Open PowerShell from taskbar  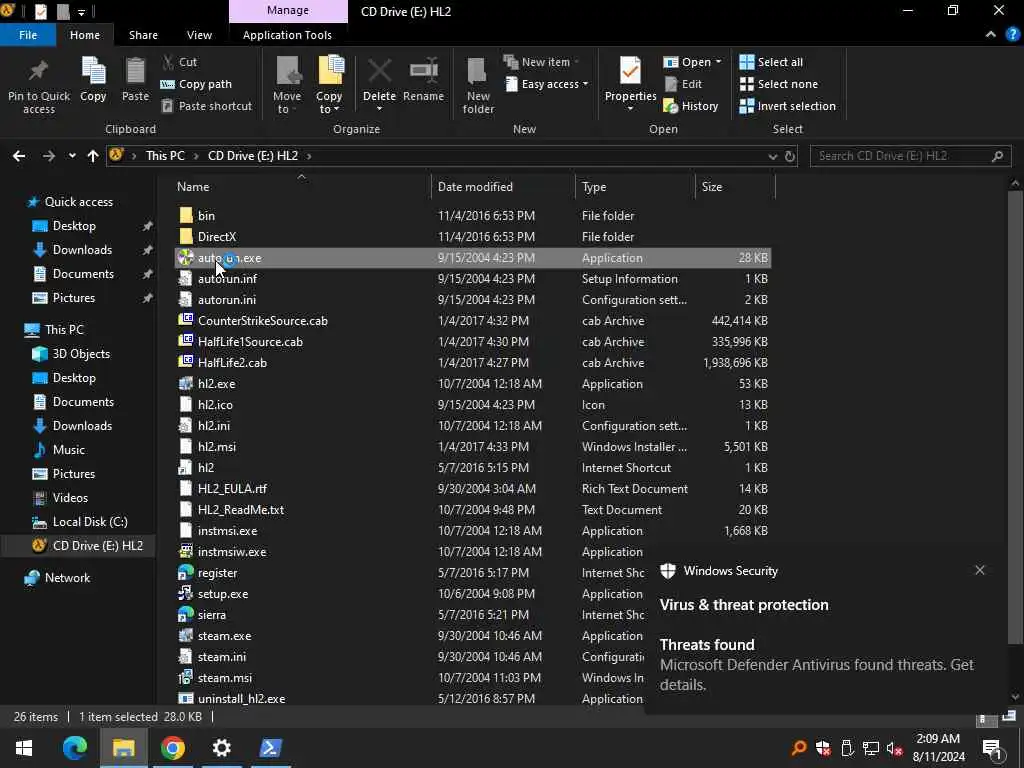(270, 748)
